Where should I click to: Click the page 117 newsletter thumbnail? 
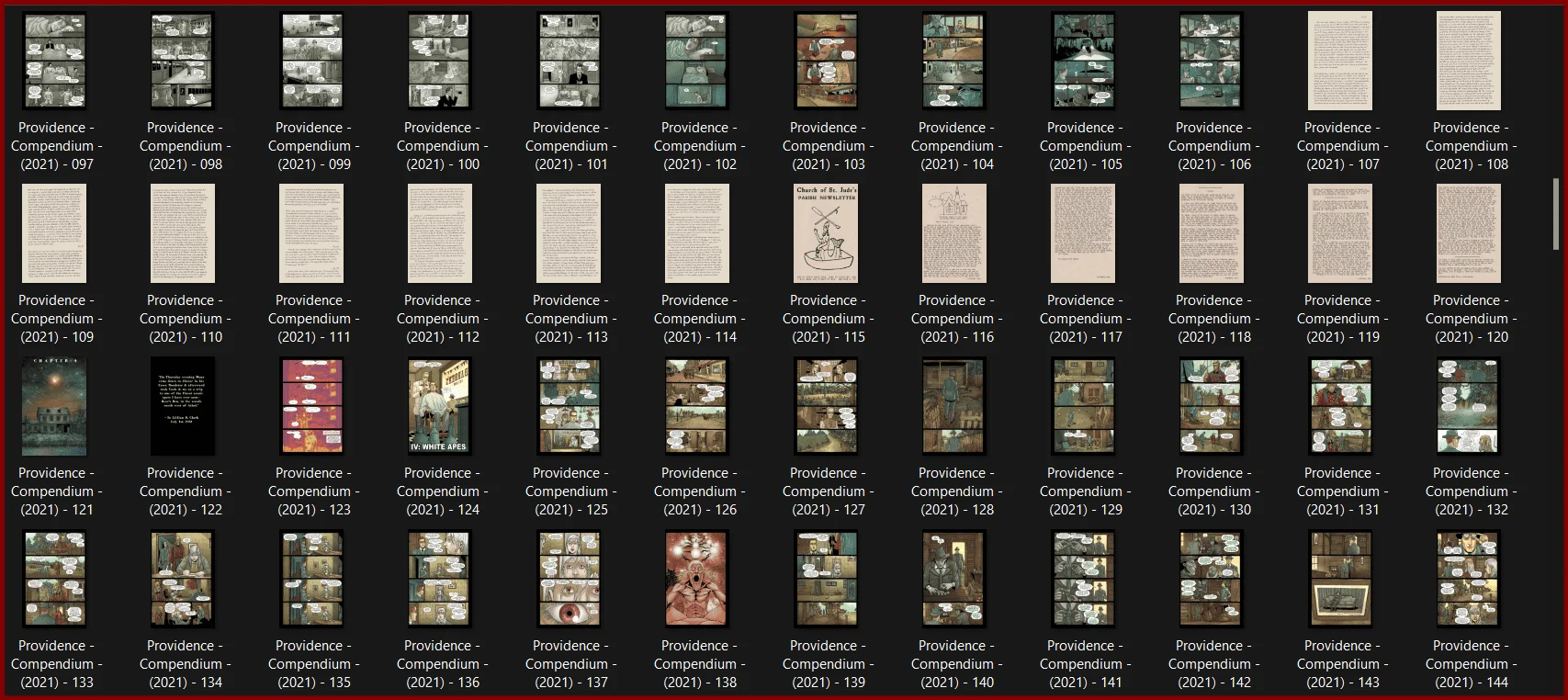coord(1083,233)
